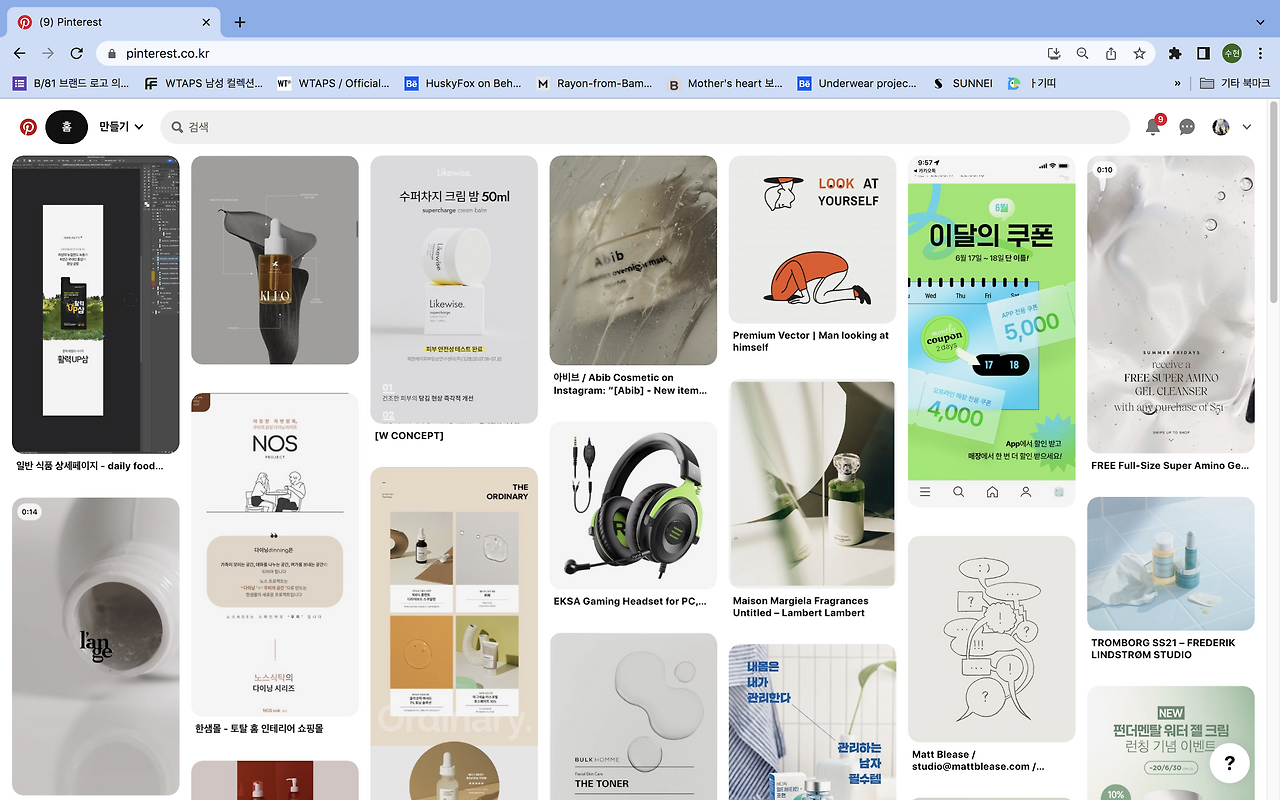Open the Chrome three-dot menu
The width and height of the screenshot is (1280, 800).
coord(1260,53)
